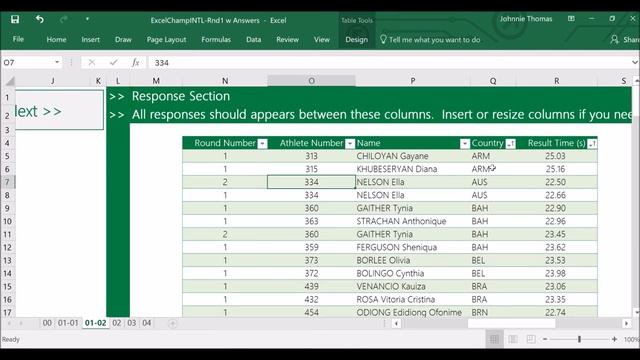Open the Data ribbon tab
The image size is (640, 360).
(x=253, y=40)
